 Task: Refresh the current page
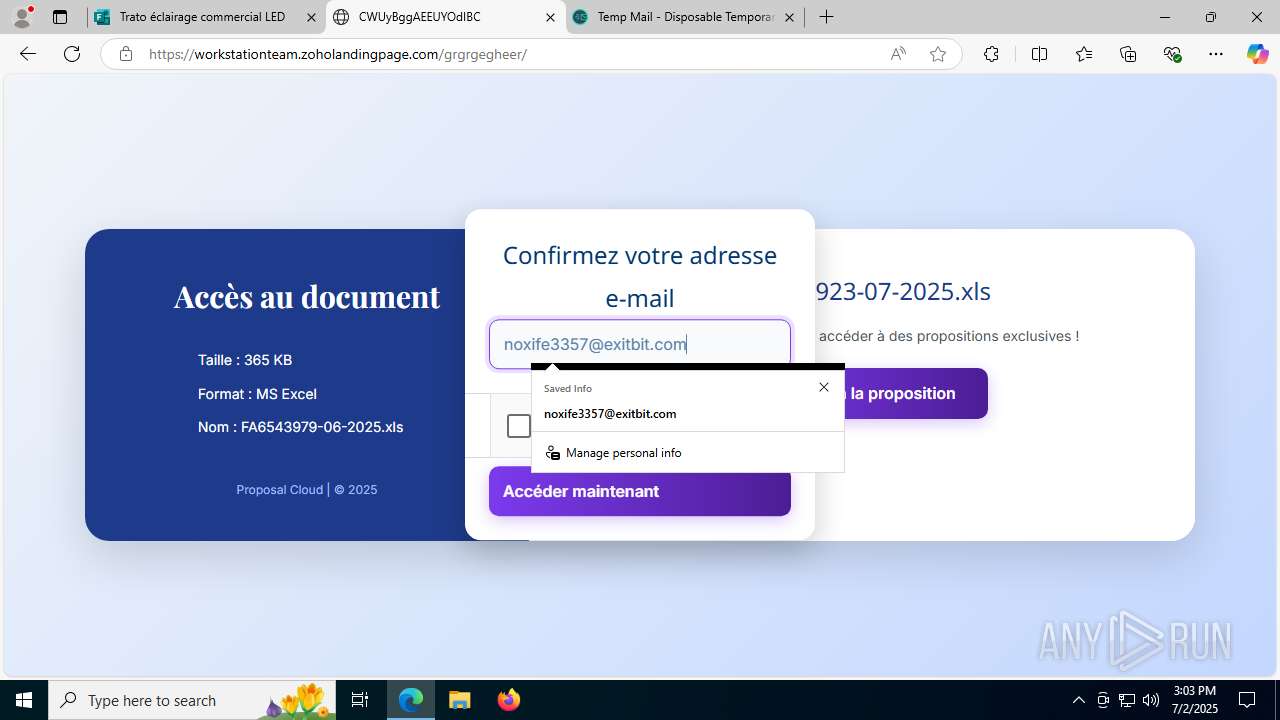72,54
